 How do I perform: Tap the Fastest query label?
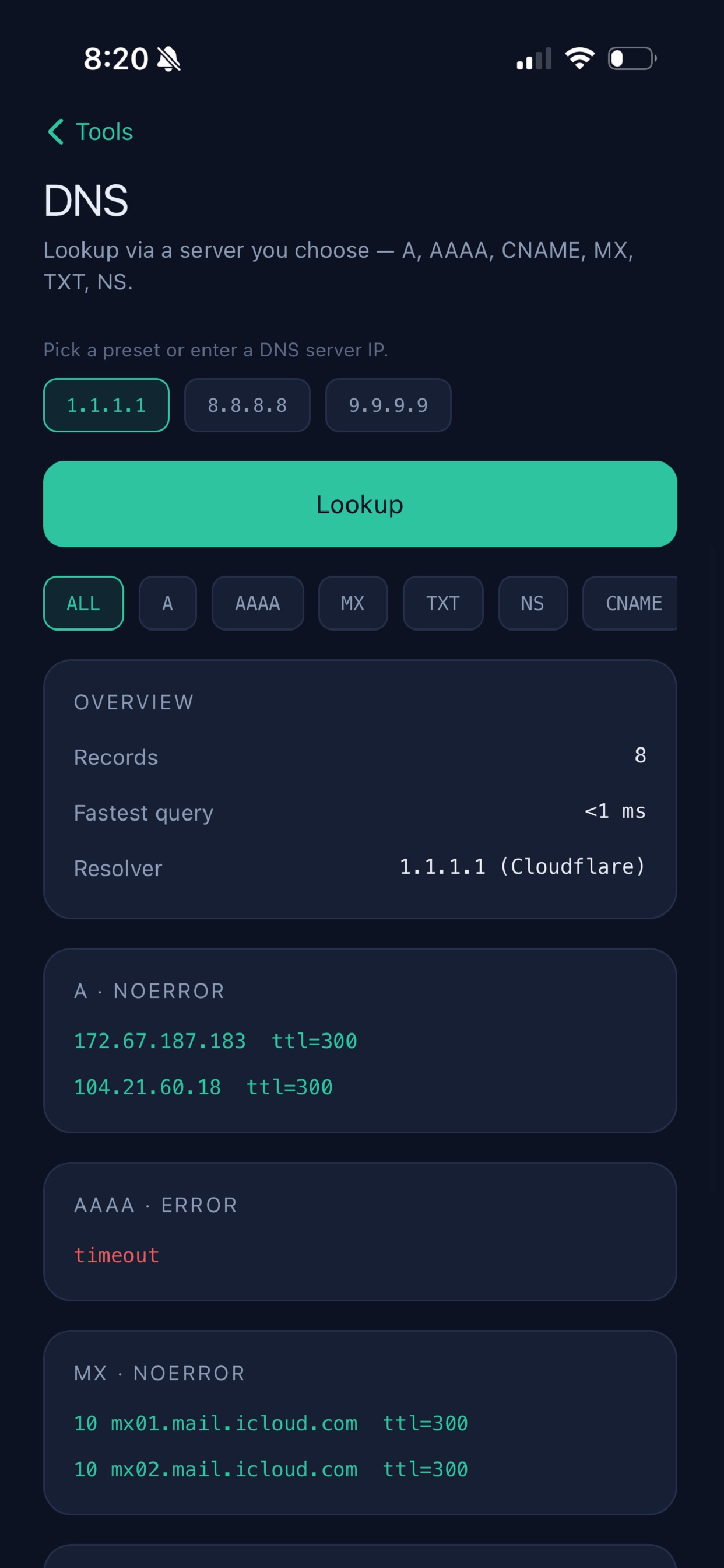pyautogui.click(x=143, y=813)
